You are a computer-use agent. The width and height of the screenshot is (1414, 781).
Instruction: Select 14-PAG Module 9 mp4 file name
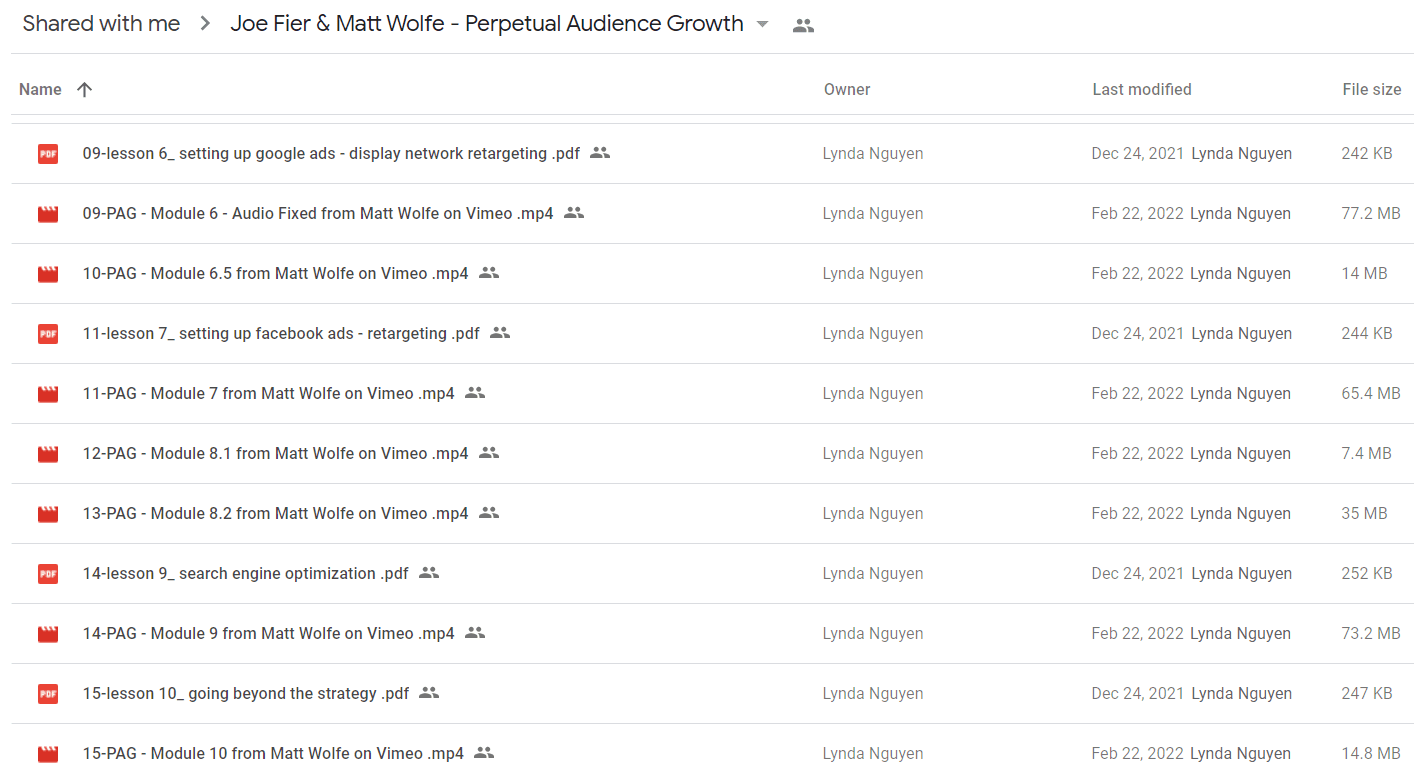[268, 634]
